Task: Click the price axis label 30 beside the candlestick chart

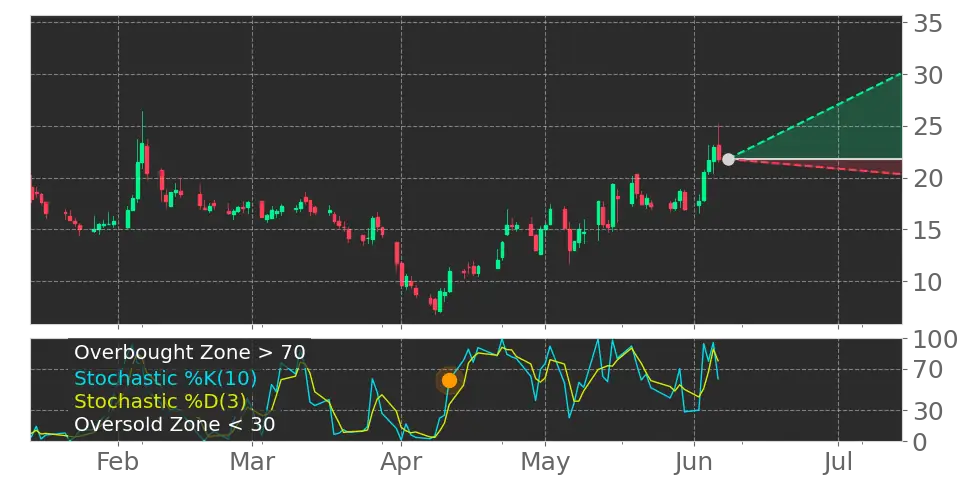Action: [x=929, y=76]
